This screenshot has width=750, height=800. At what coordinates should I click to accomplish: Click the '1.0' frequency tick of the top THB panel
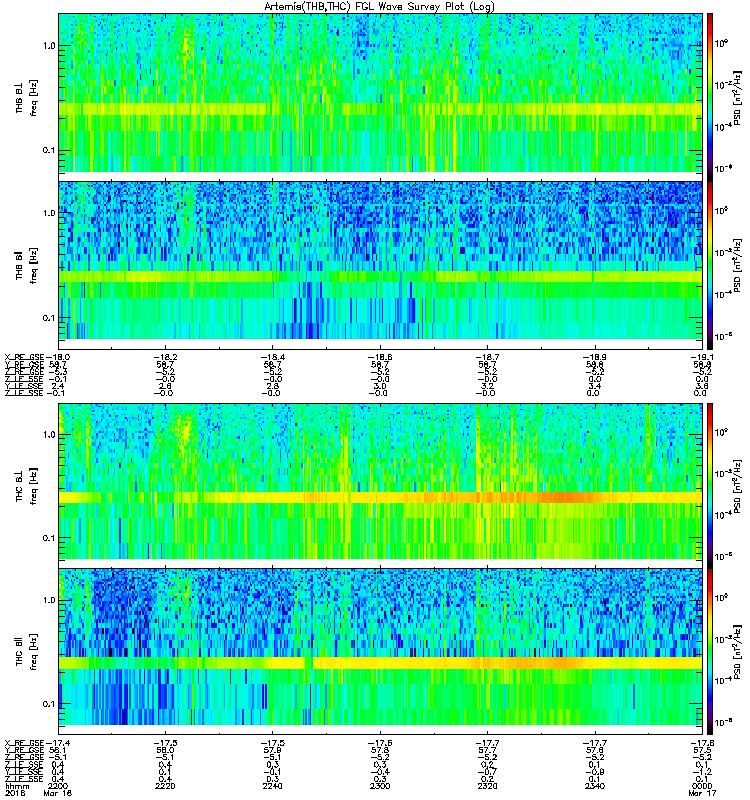[49, 46]
